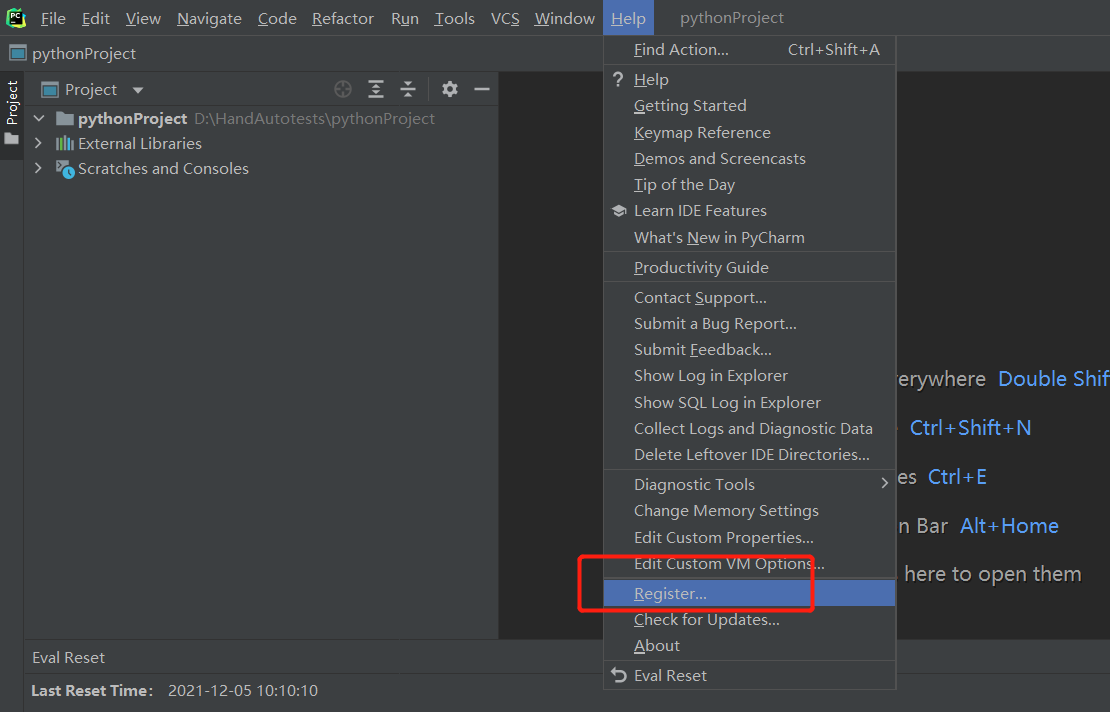Select Delete Leftover IDE Directories…
This screenshot has width=1110, height=712.
pos(750,454)
